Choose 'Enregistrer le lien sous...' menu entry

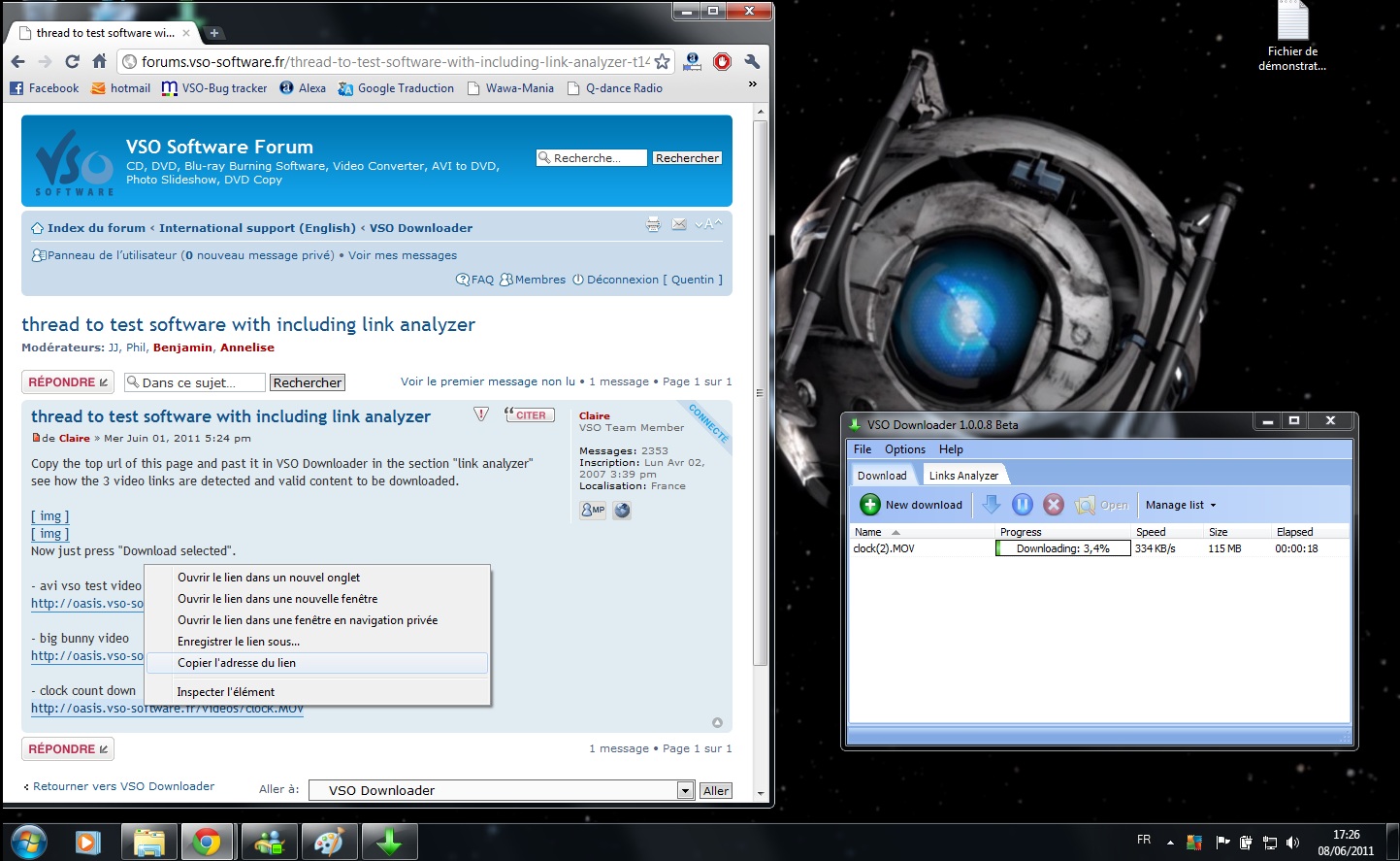317,642
